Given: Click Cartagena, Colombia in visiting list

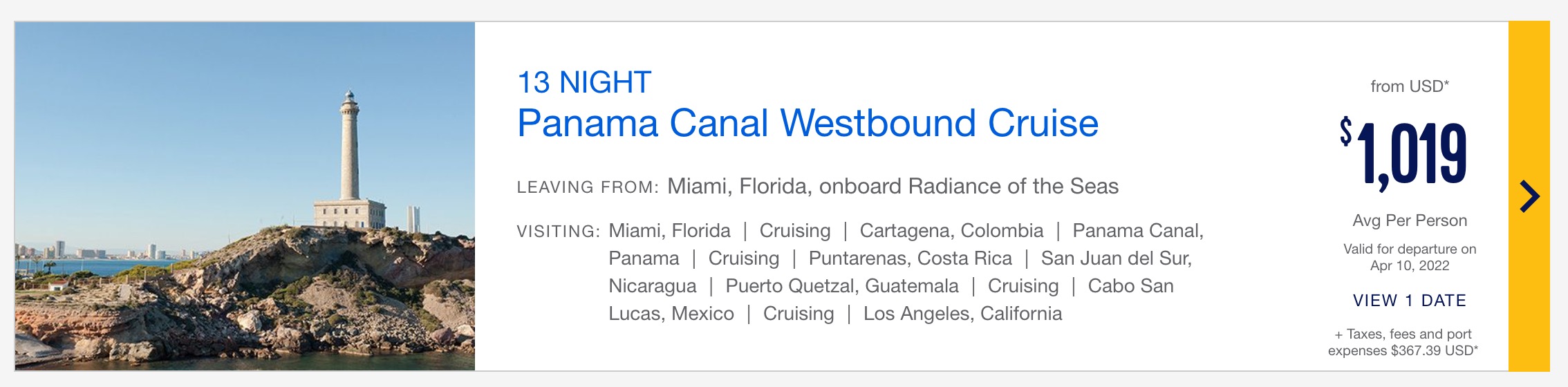Looking at the screenshot, I should point(951,231).
